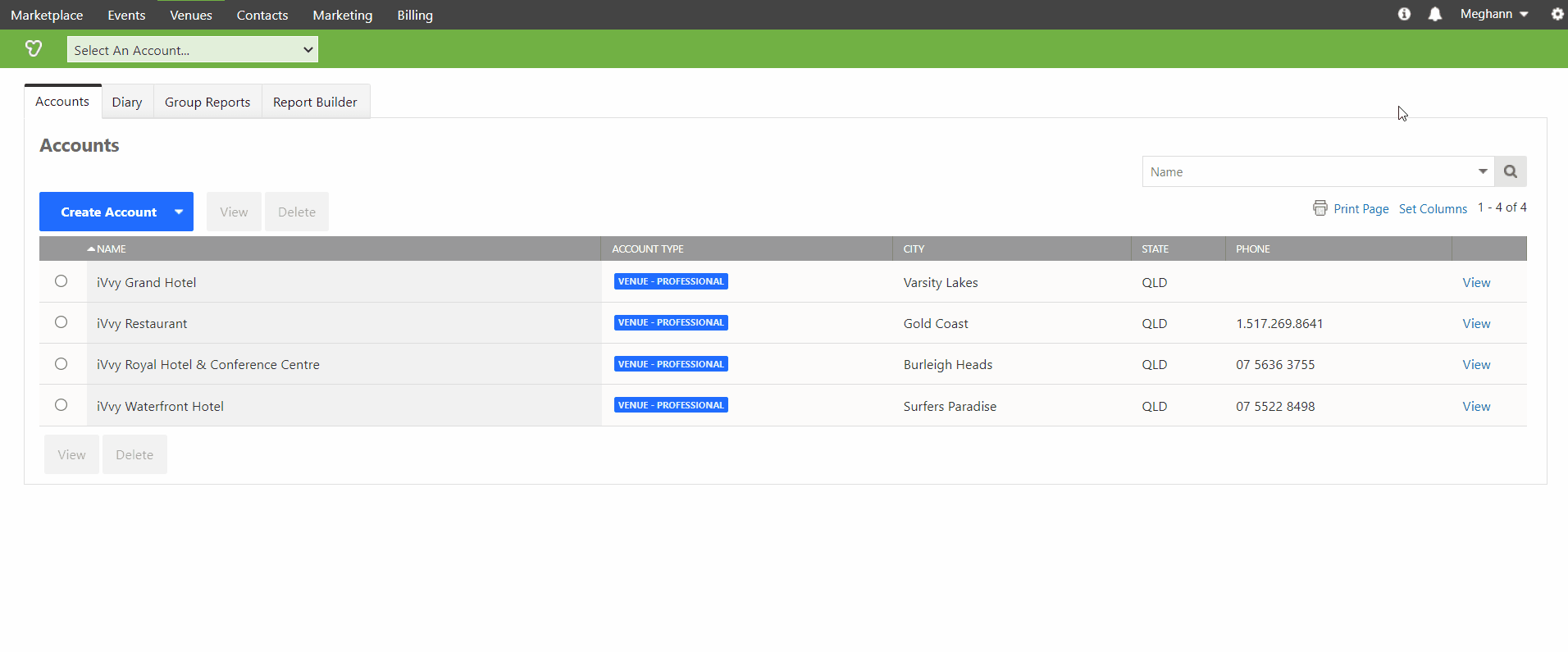The height and width of the screenshot is (652, 1568).
Task: Switch to the Diary tab
Action: 127,102
